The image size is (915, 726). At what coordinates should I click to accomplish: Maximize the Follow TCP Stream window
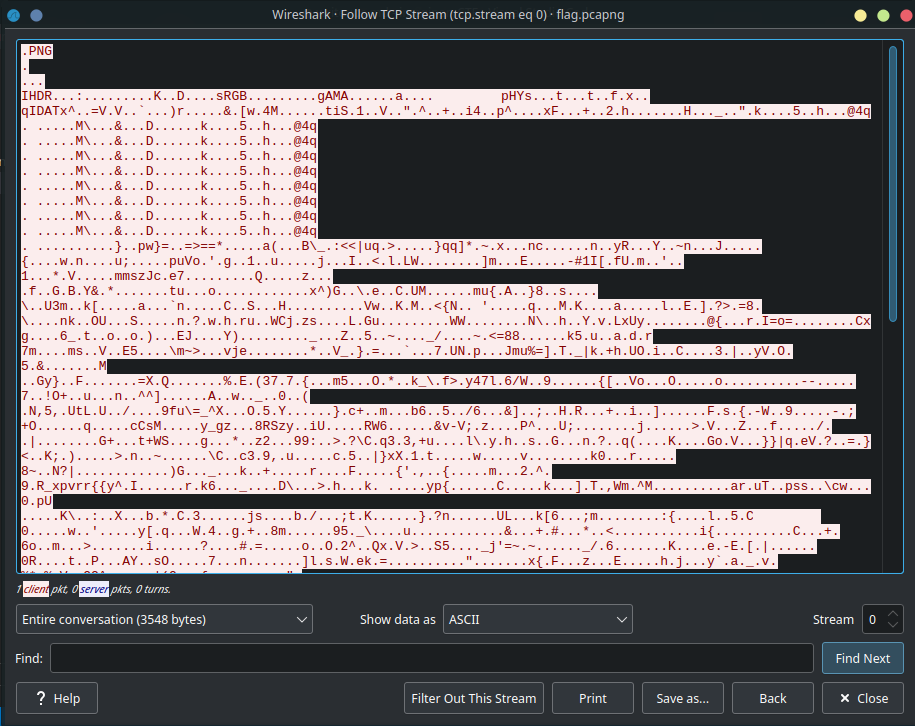click(880, 15)
